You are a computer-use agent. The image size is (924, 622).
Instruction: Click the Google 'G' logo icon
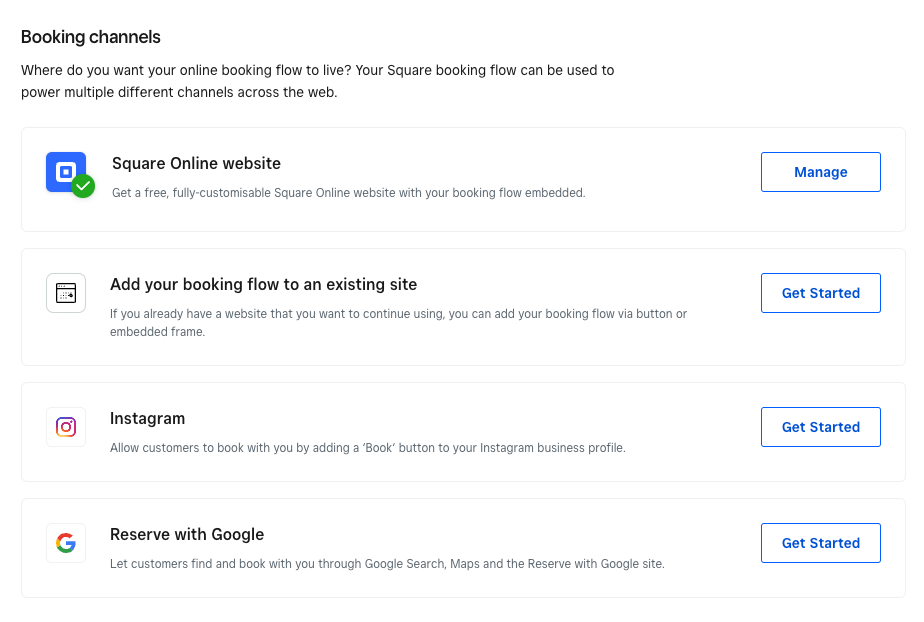point(66,543)
